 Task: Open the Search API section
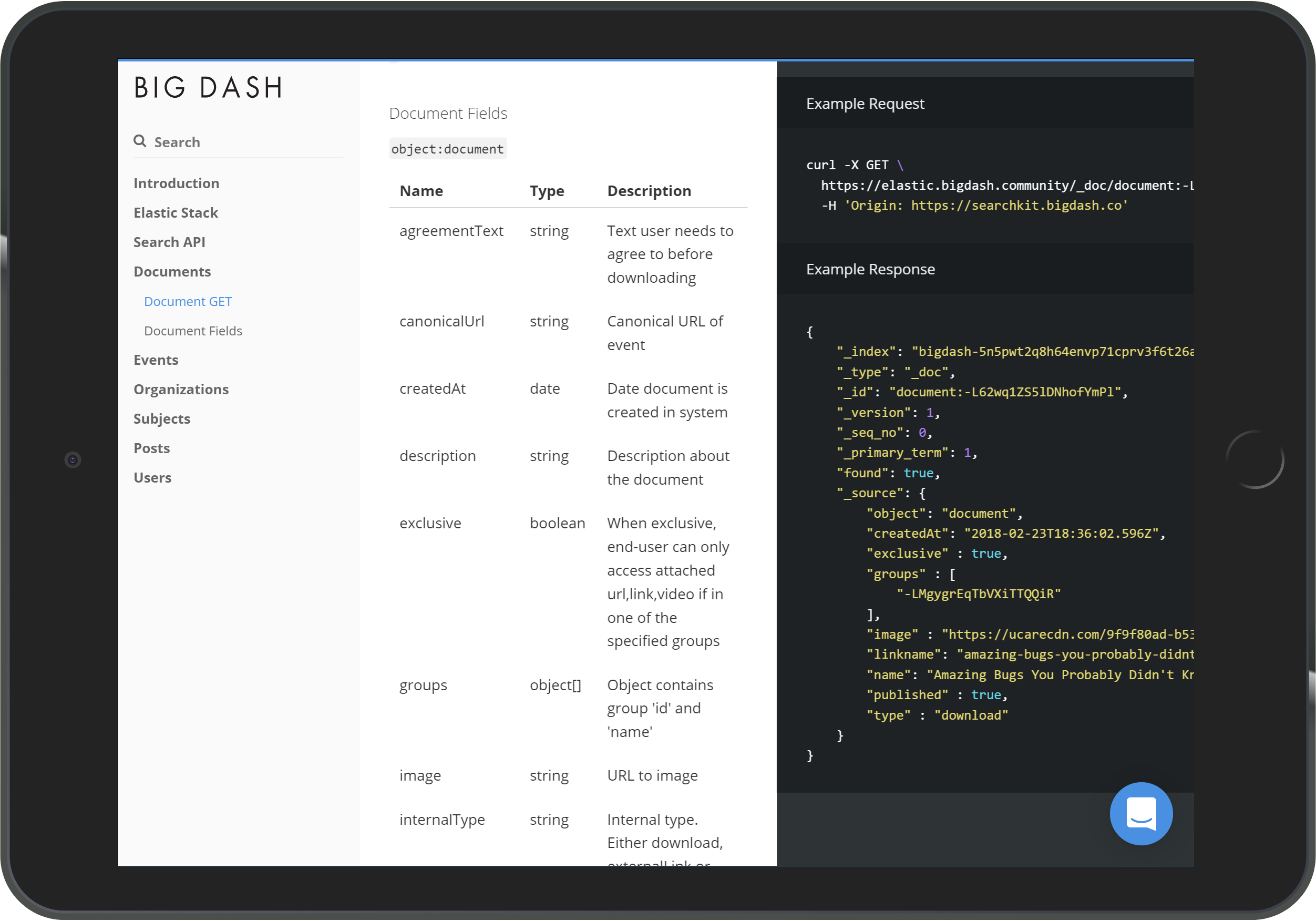(x=169, y=242)
